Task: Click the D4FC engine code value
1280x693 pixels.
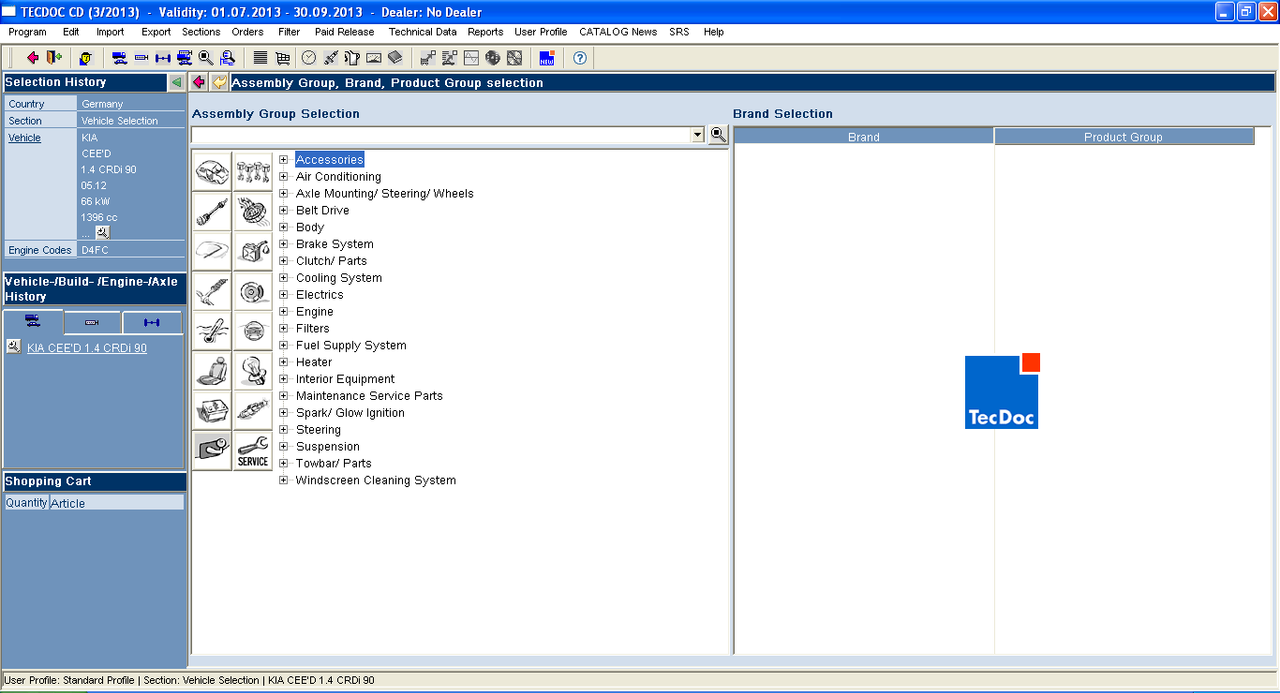Action: (95, 250)
